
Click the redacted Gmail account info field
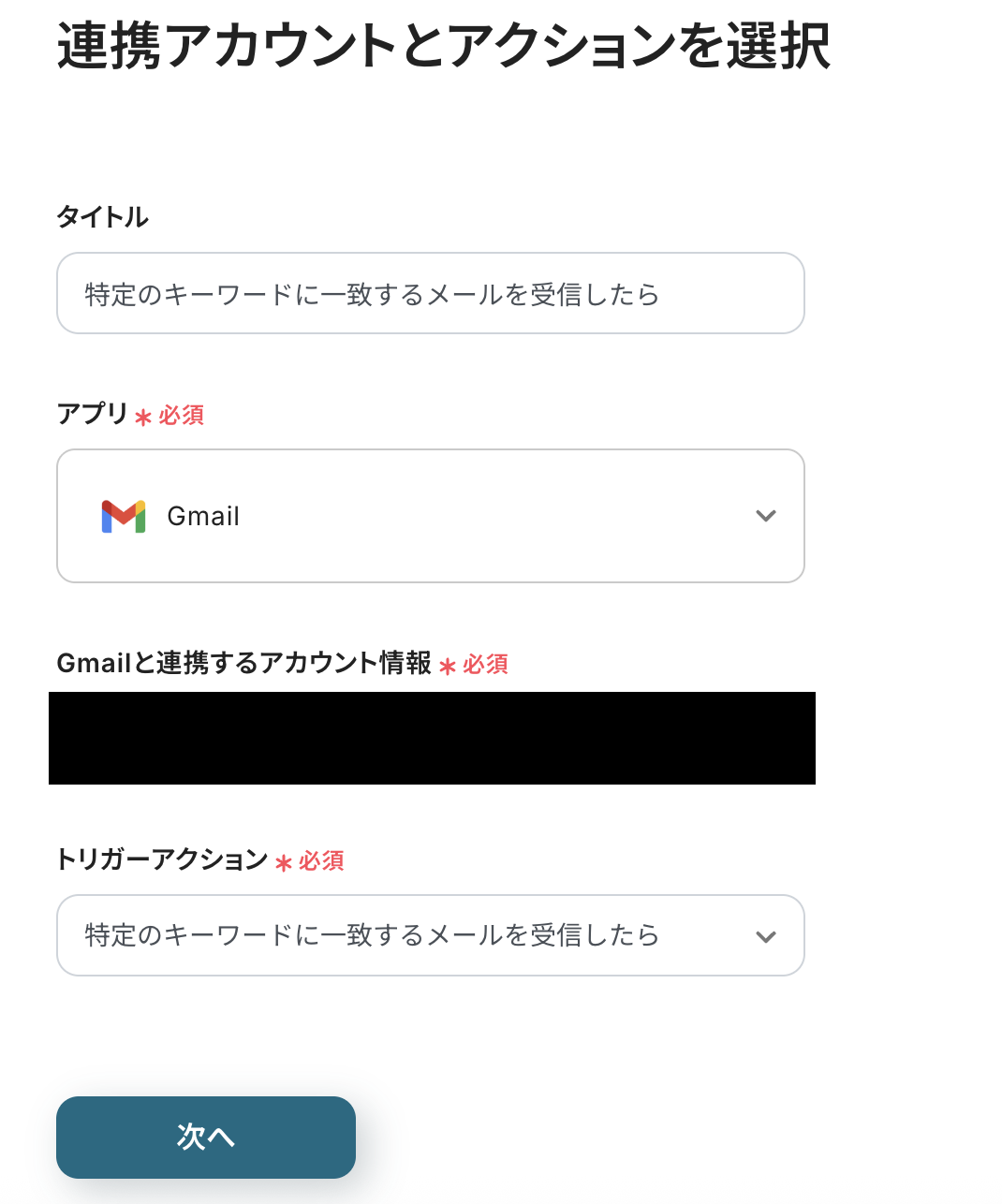(432, 738)
